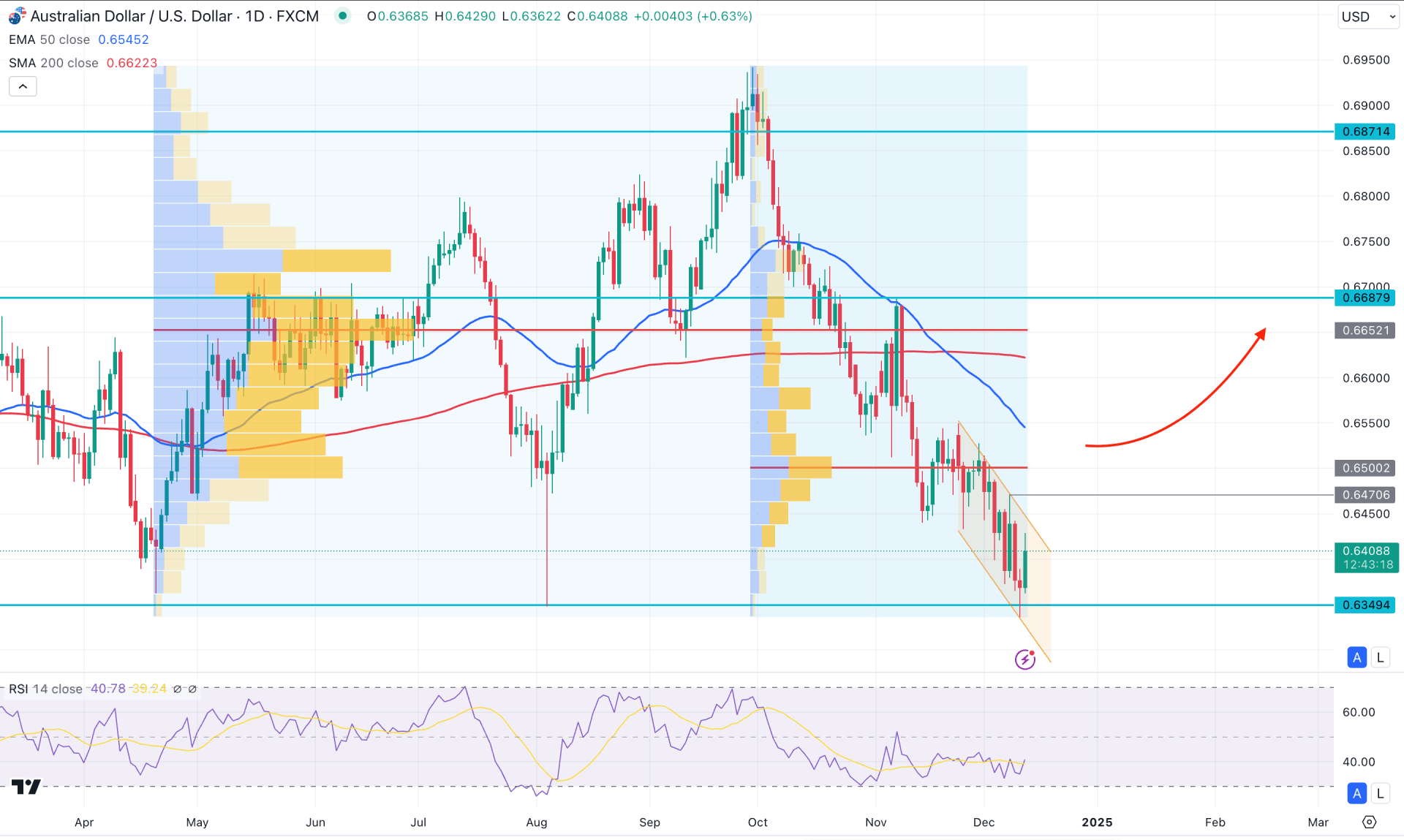Toggle log scale on main chart
The width and height of the screenshot is (1404, 840).
1380,657
